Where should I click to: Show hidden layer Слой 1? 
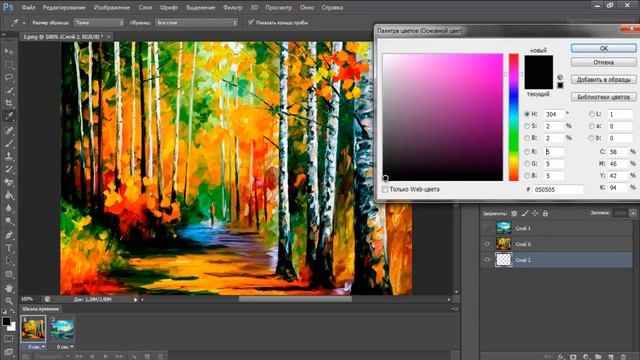[x=487, y=228]
